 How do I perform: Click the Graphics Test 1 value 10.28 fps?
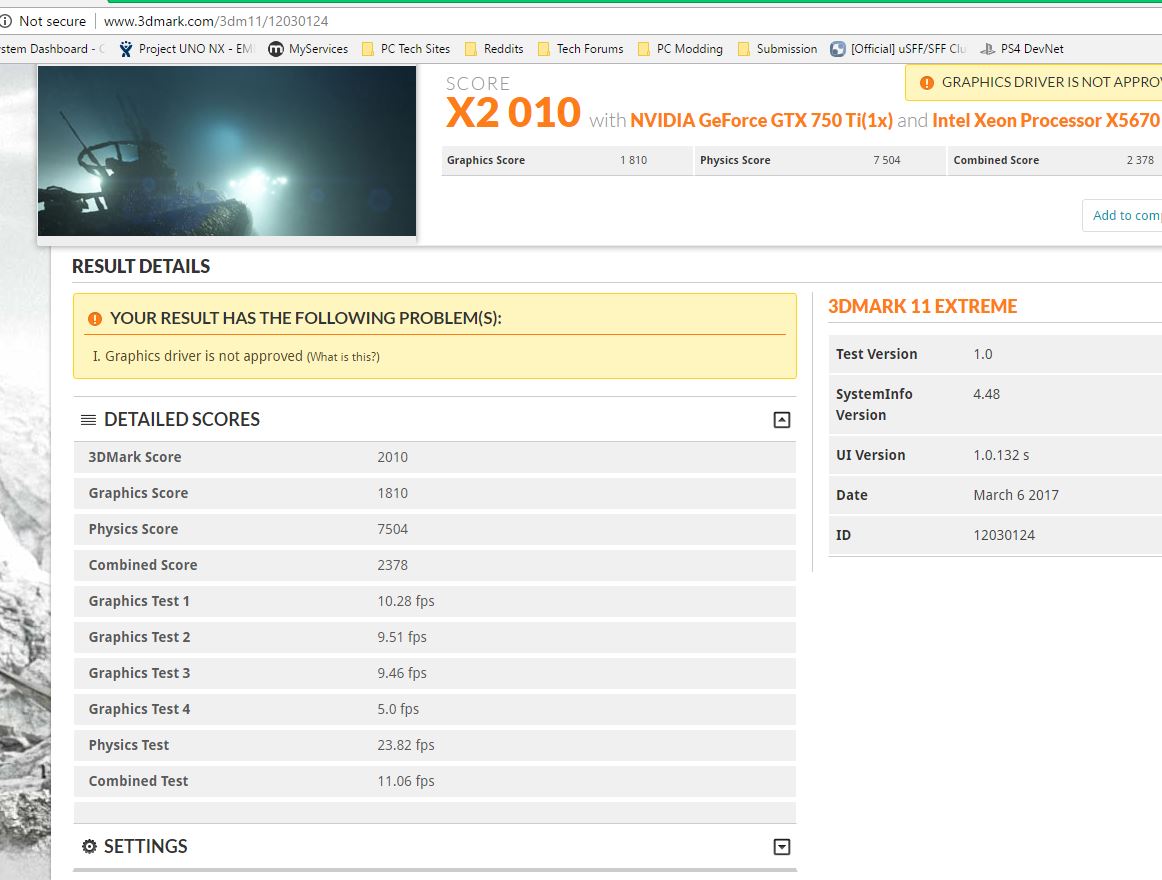[405, 601]
